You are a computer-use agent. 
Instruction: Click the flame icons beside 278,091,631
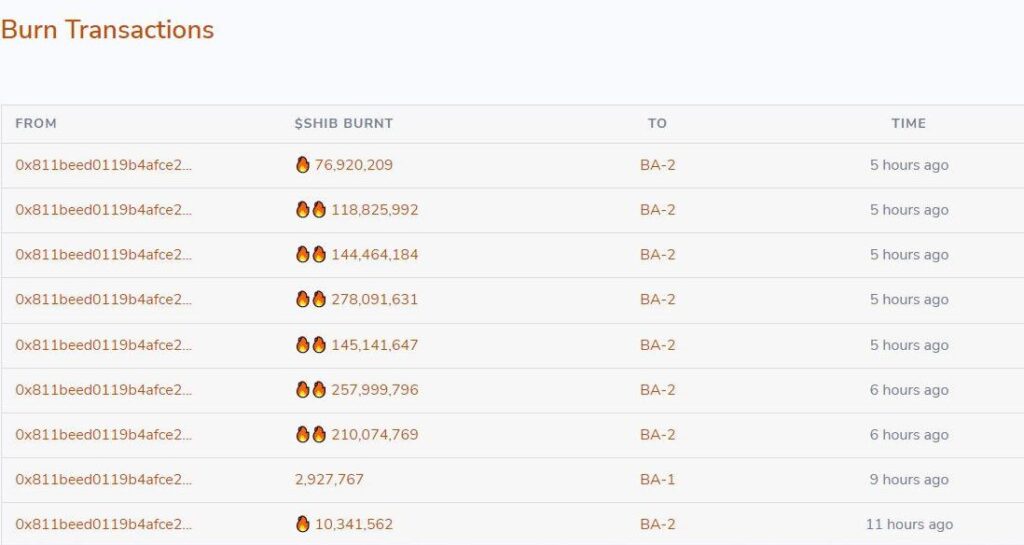(311, 299)
